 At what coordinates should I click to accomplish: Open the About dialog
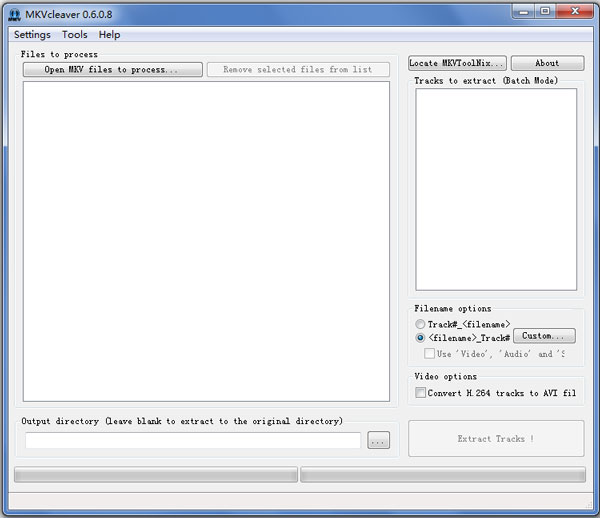(548, 63)
